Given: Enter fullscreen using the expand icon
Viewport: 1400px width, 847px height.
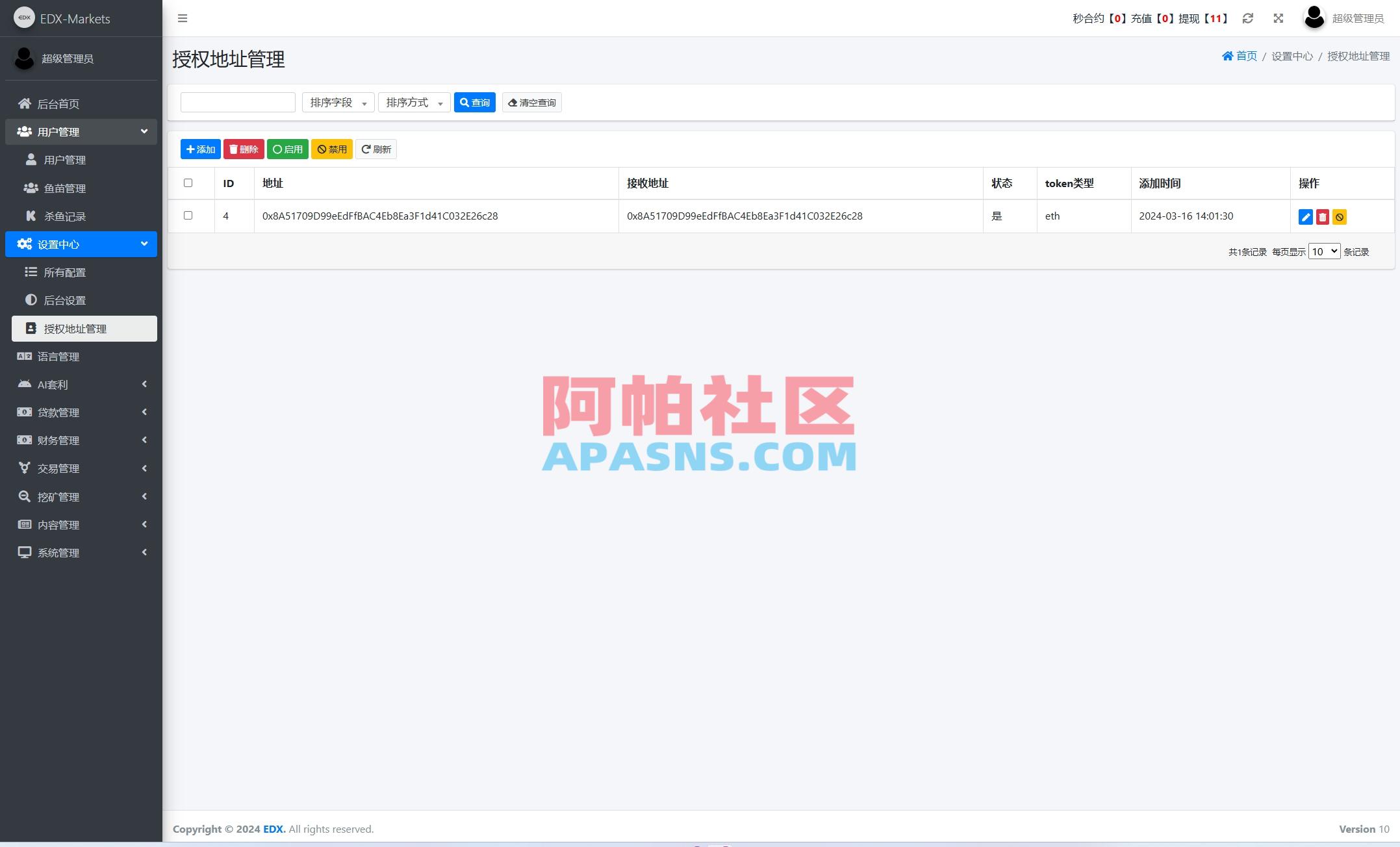Looking at the screenshot, I should 1277,18.
